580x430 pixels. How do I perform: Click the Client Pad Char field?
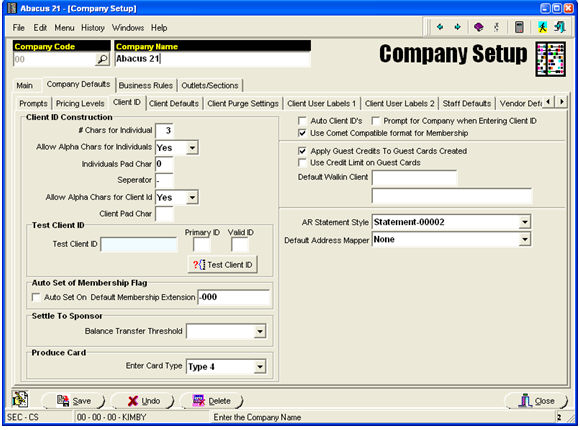tap(164, 214)
